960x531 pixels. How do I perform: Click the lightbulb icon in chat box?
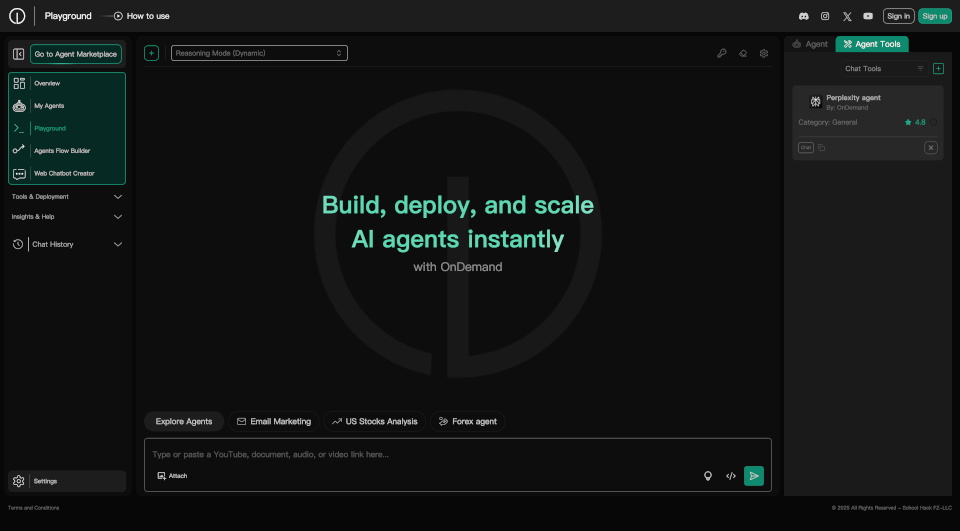[x=708, y=476]
